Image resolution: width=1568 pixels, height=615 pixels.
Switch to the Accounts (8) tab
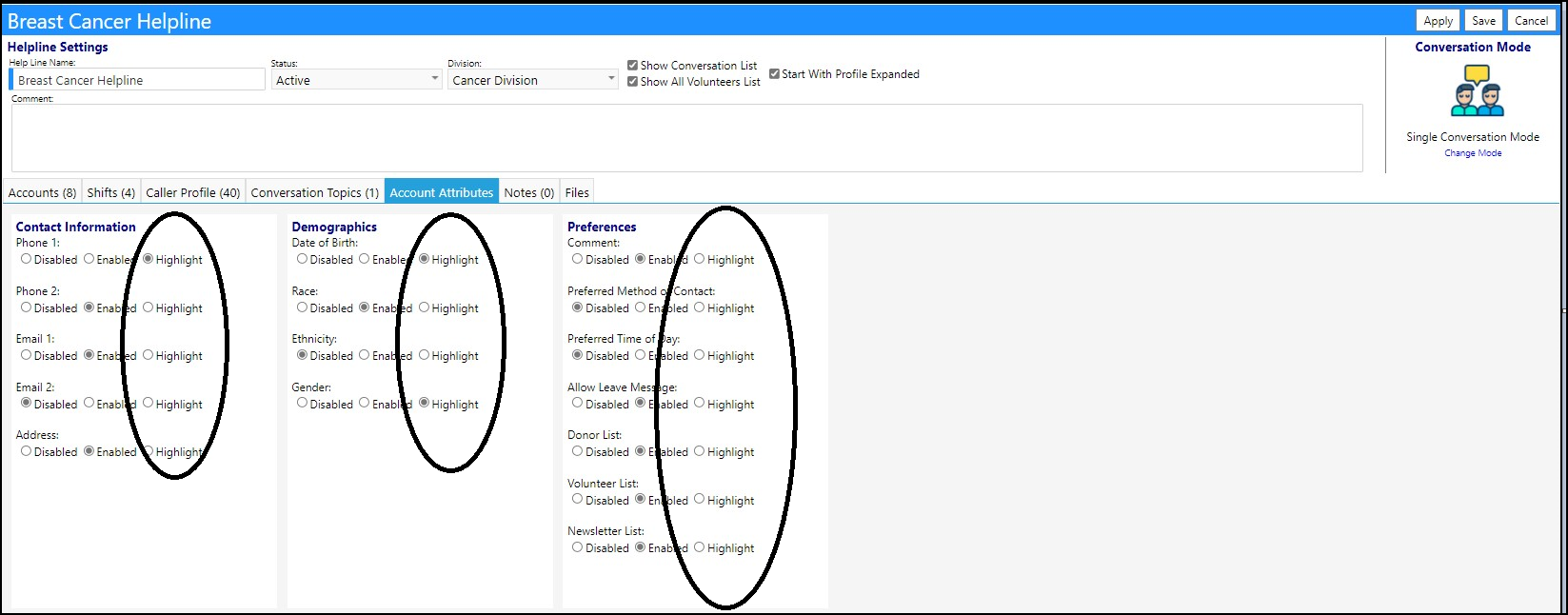click(x=42, y=192)
